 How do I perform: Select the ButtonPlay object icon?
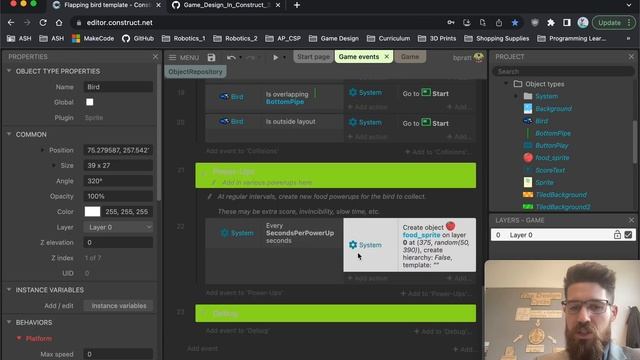(x=528, y=145)
